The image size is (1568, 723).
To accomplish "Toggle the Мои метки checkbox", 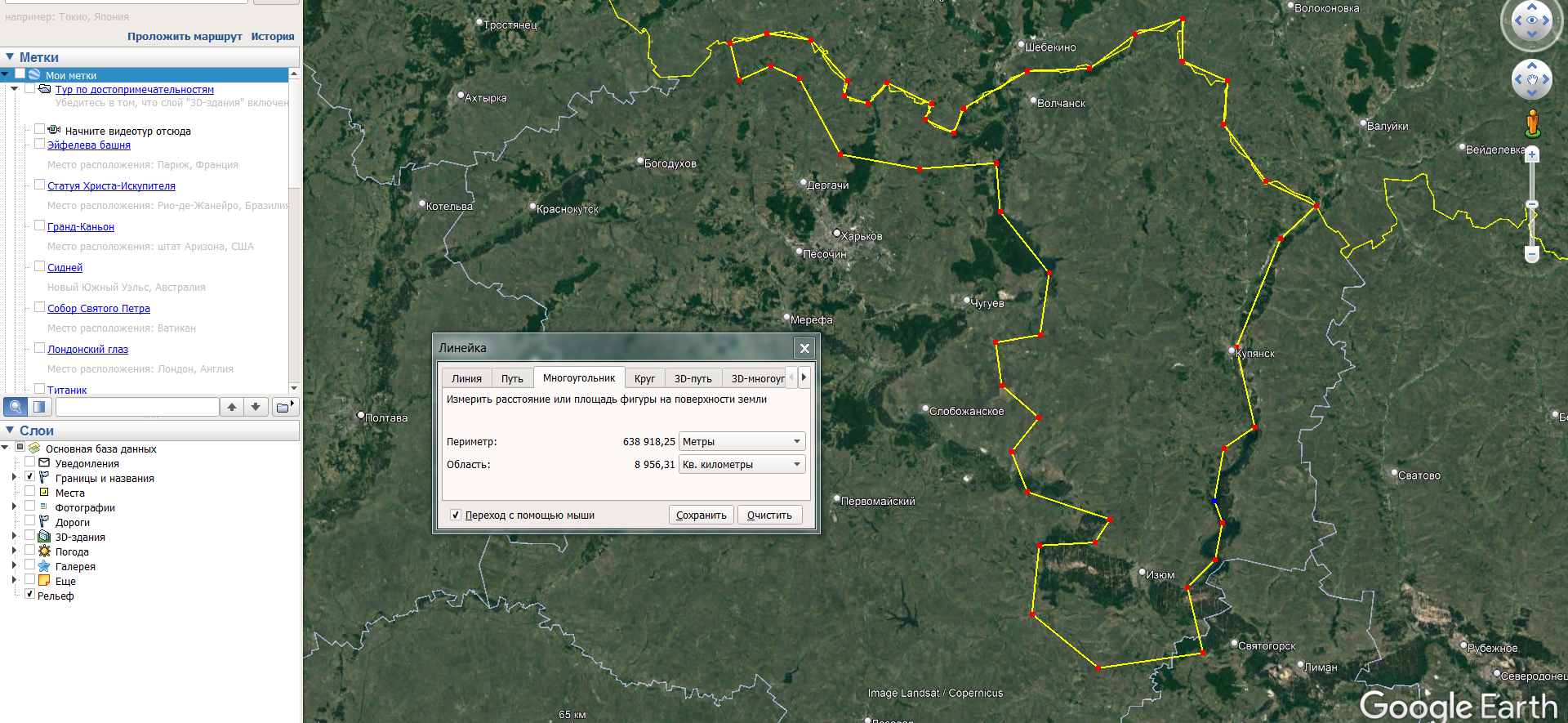I will click(x=20, y=74).
